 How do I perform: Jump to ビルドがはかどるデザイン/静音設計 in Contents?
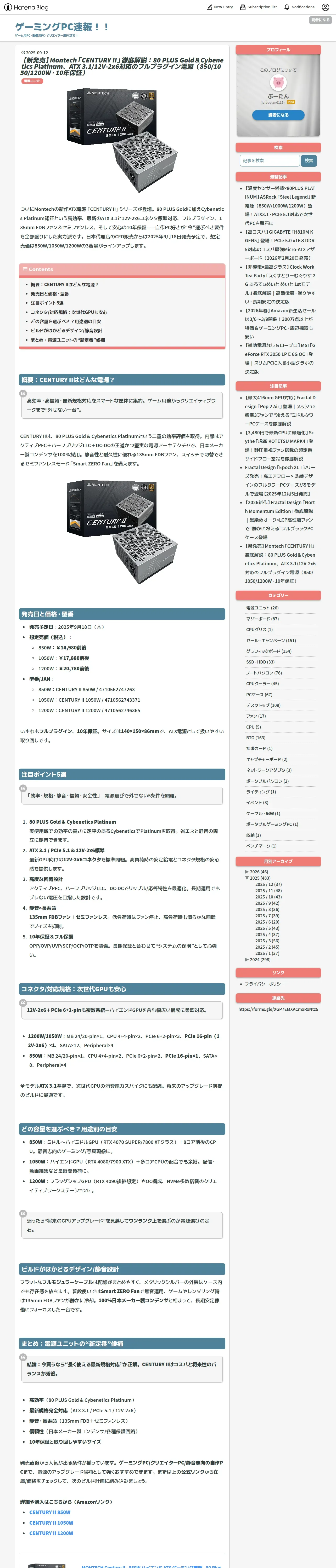click(66, 331)
